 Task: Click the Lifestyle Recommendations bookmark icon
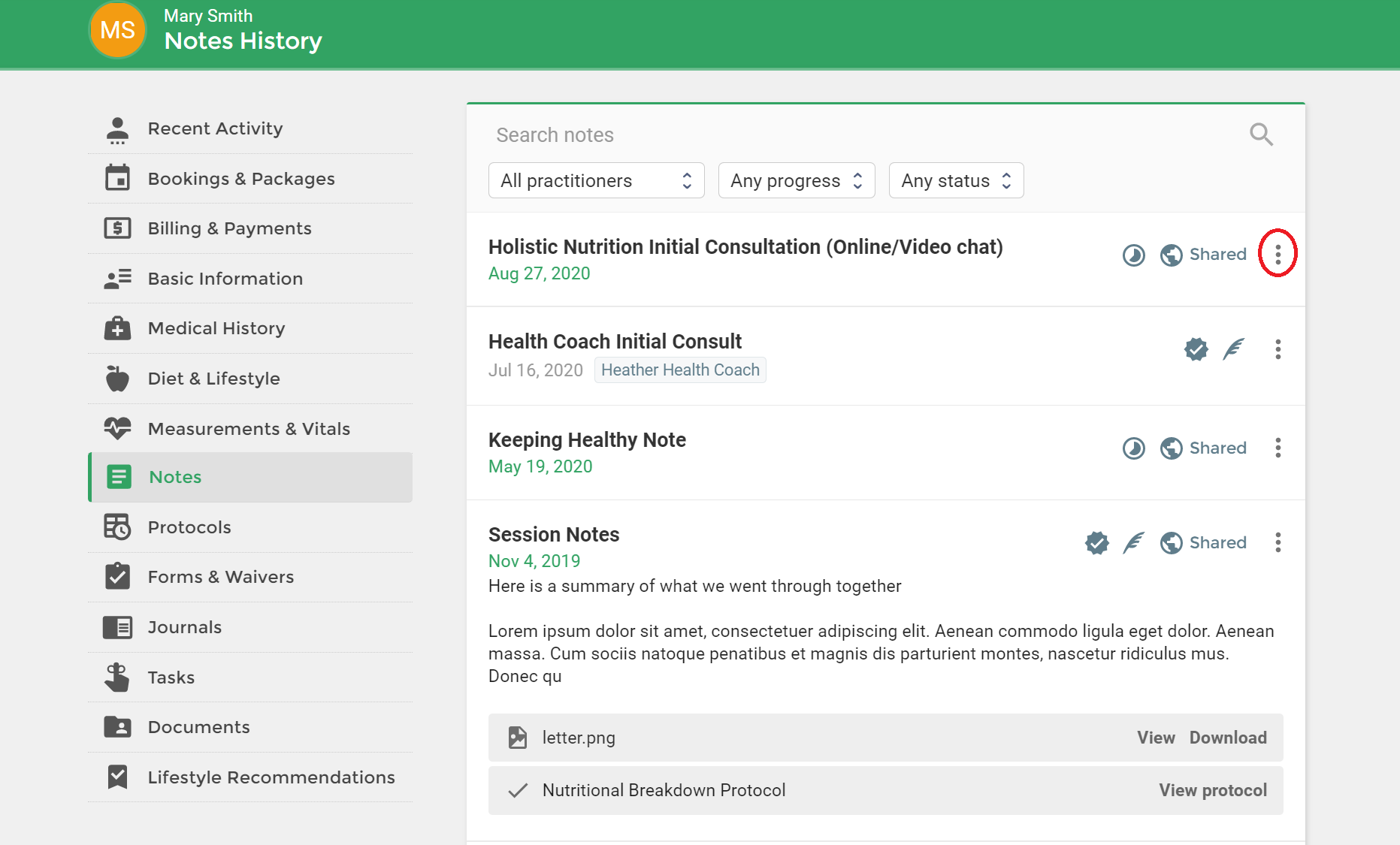pos(117,777)
